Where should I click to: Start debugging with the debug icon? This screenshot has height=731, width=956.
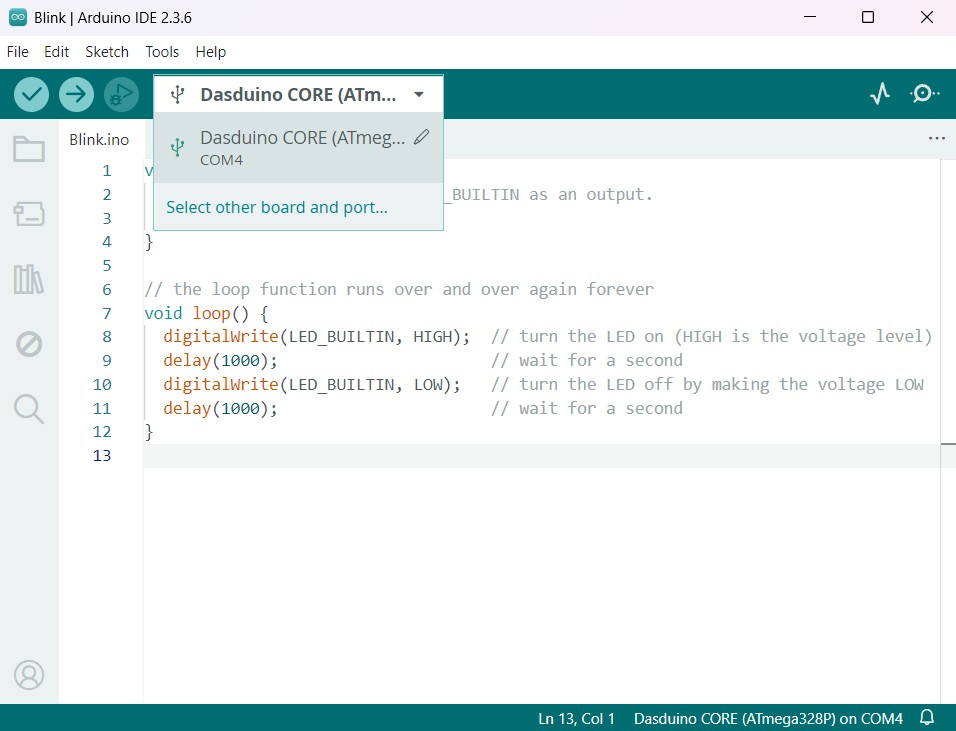point(121,94)
